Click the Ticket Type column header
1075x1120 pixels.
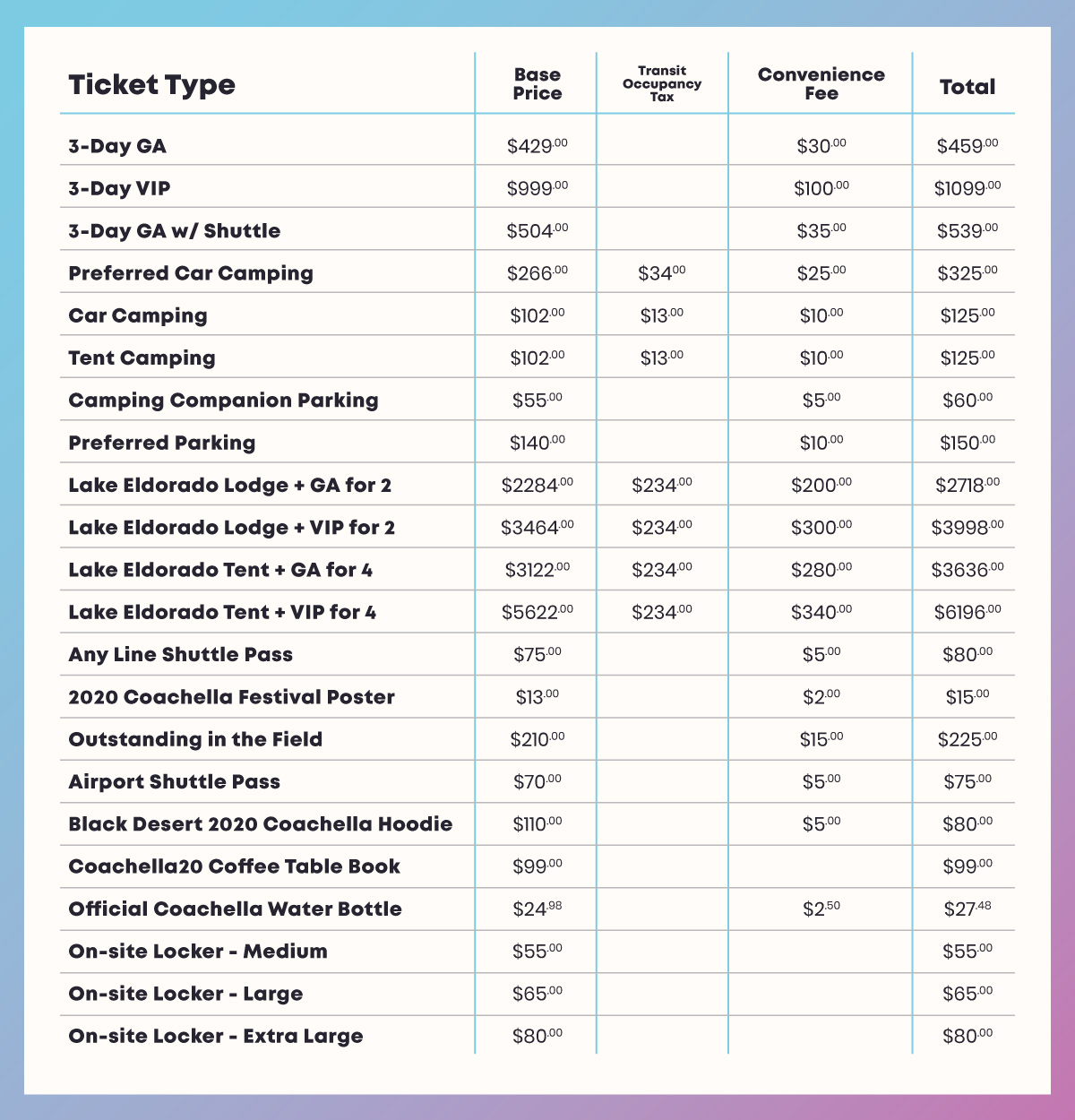click(x=151, y=85)
